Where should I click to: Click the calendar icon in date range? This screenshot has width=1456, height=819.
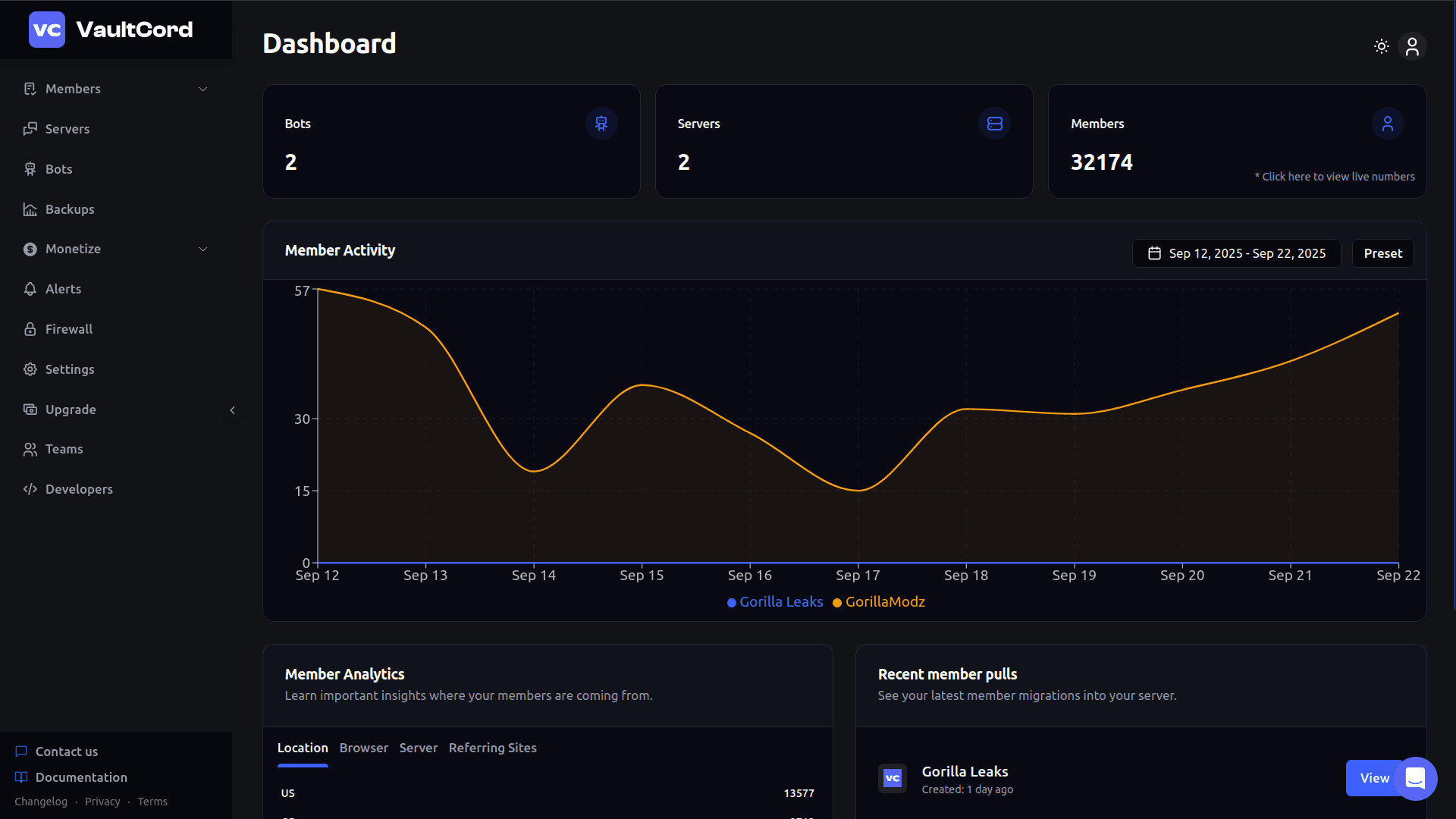click(1154, 253)
